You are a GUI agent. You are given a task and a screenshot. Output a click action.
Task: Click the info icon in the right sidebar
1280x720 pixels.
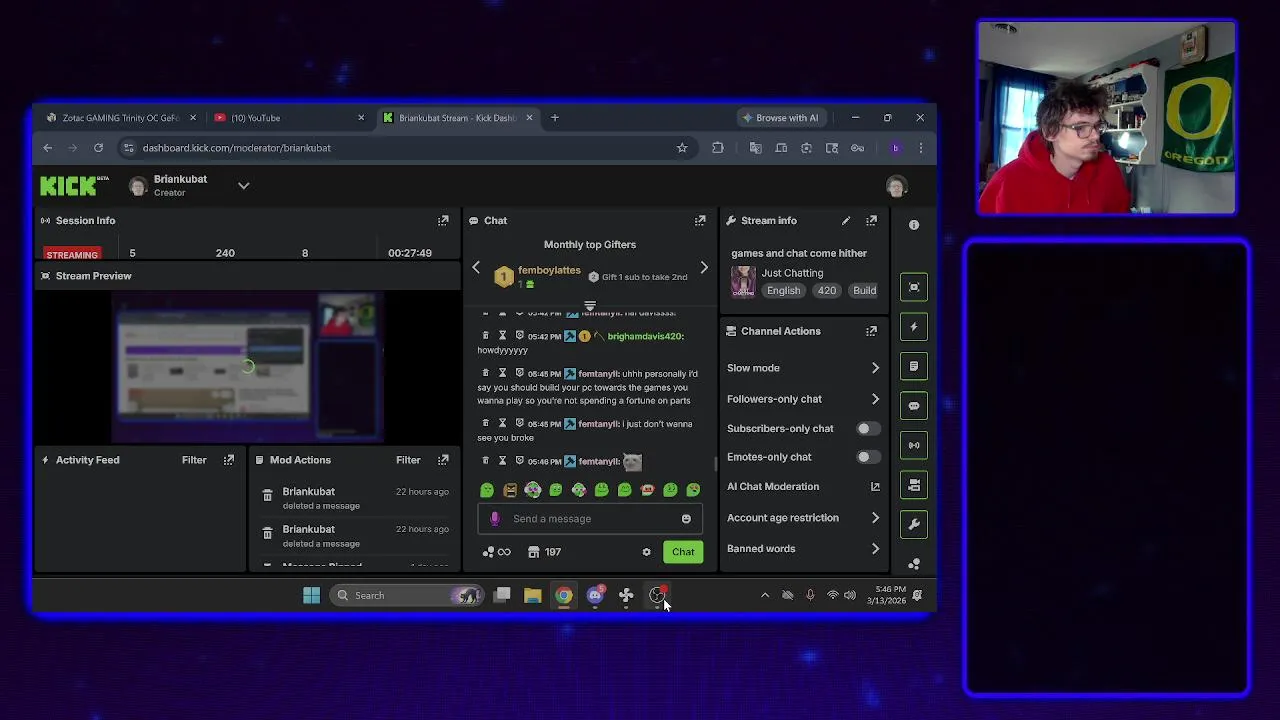pyautogui.click(x=914, y=225)
